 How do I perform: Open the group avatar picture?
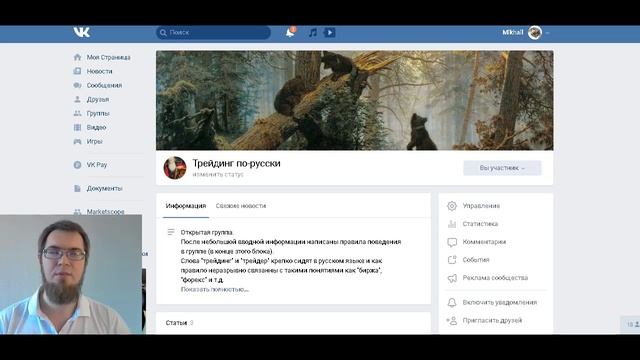tap(175, 168)
